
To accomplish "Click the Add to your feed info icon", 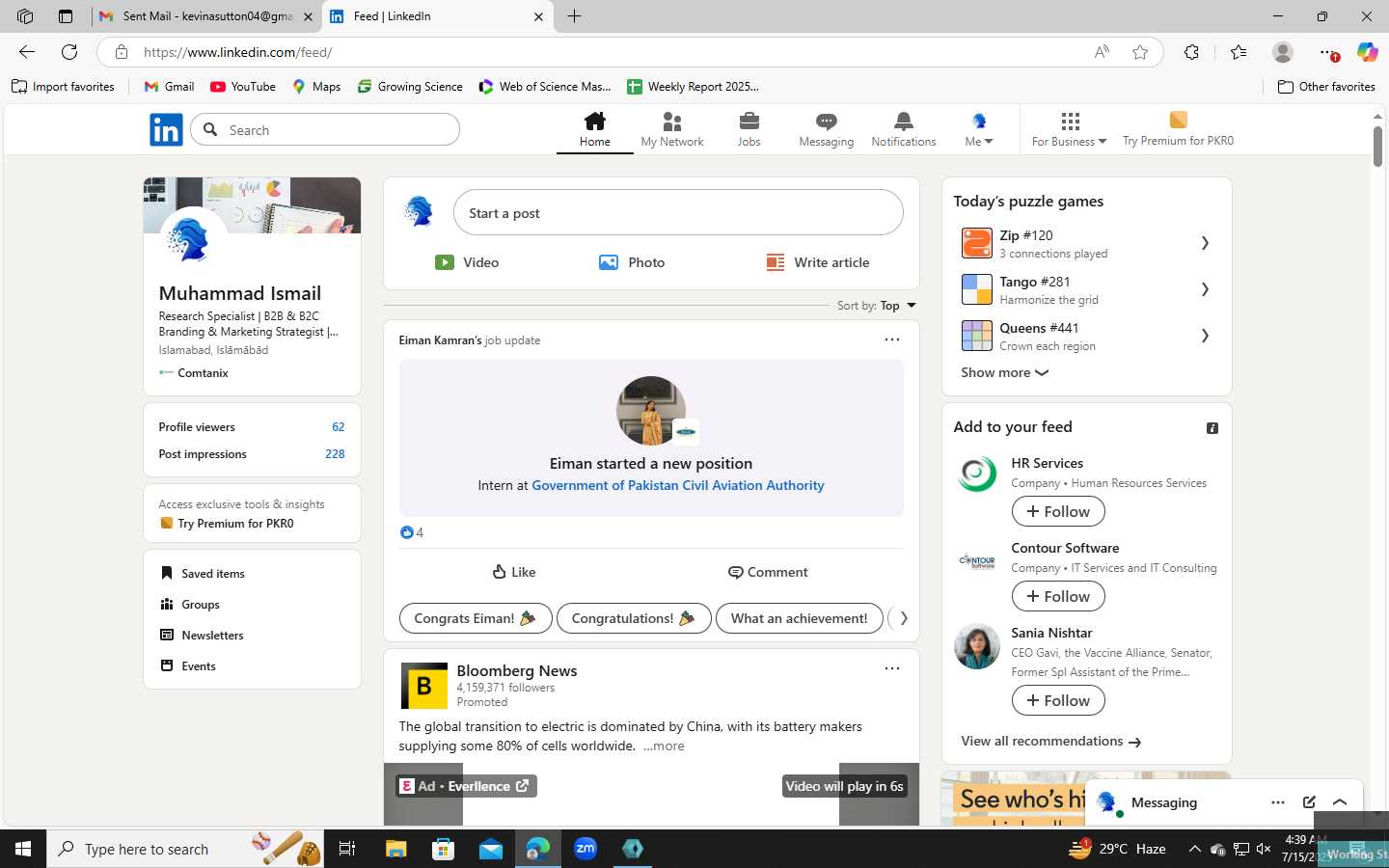I will point(1212,428).
